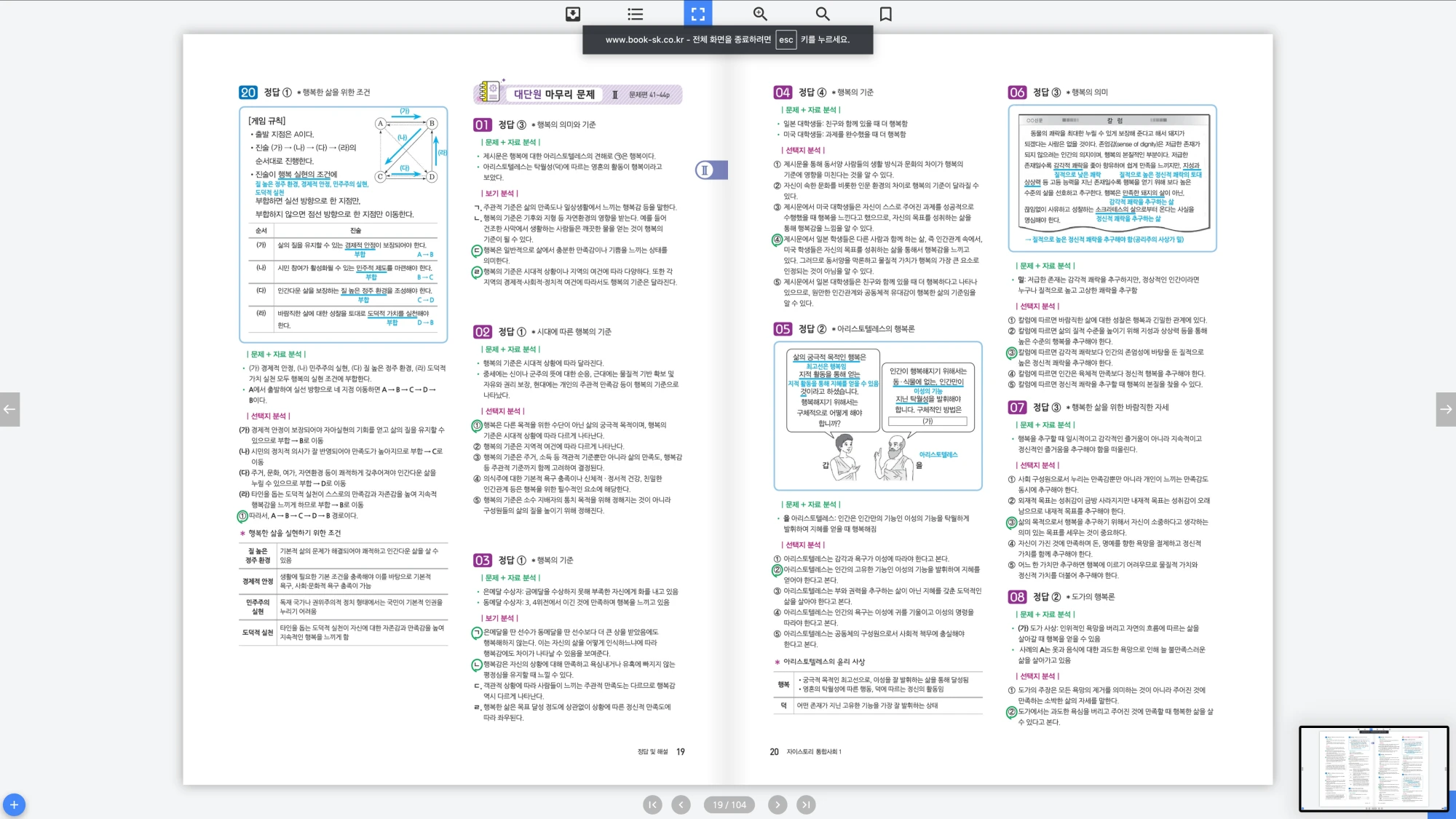Jump to the last page
The height and width of the screenshot is (819, 1456).
point(805,804)
